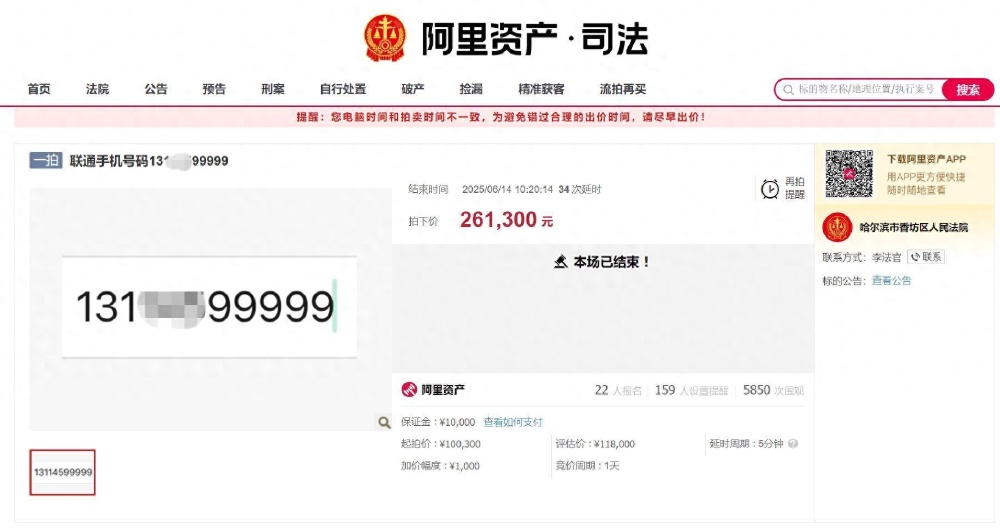The image size is (1000, 529).
Task: Click the search magnifier icon in the search box
Action: (788, 89)
